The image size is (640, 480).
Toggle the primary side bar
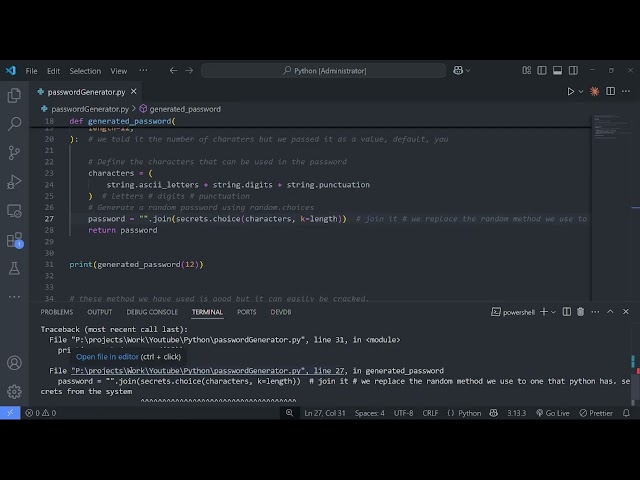(542, 71)
